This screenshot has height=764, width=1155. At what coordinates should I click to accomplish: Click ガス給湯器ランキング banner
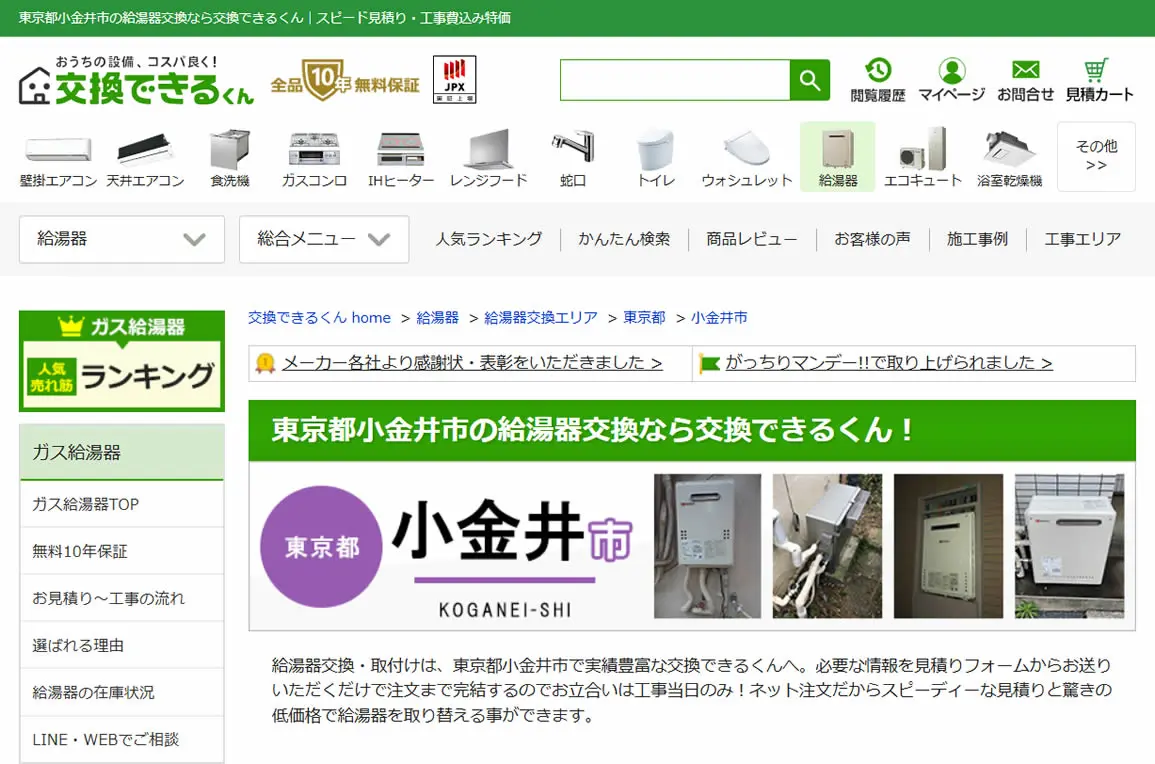(x=122, y=361)
